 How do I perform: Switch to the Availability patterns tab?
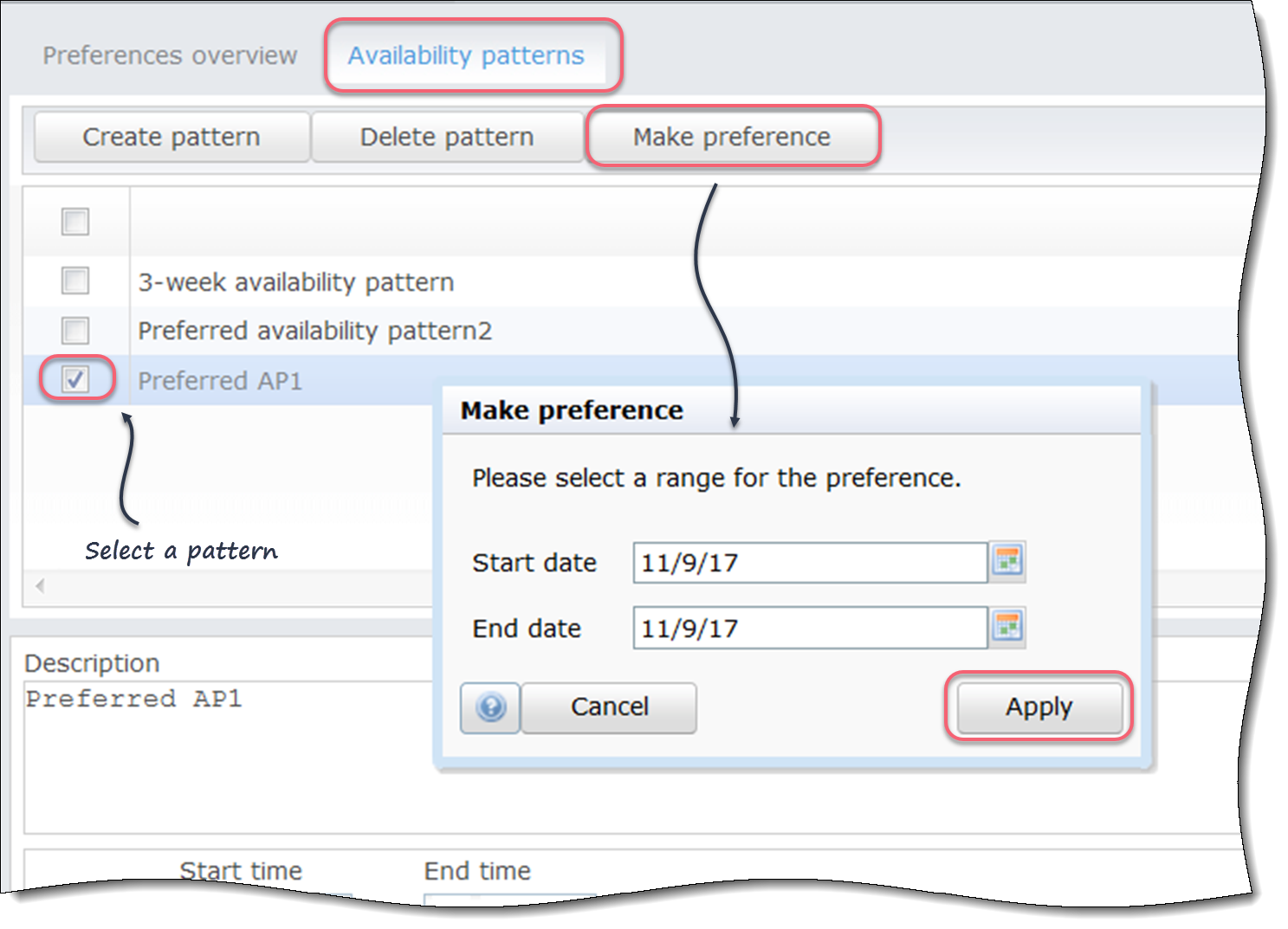coord(465,55)
